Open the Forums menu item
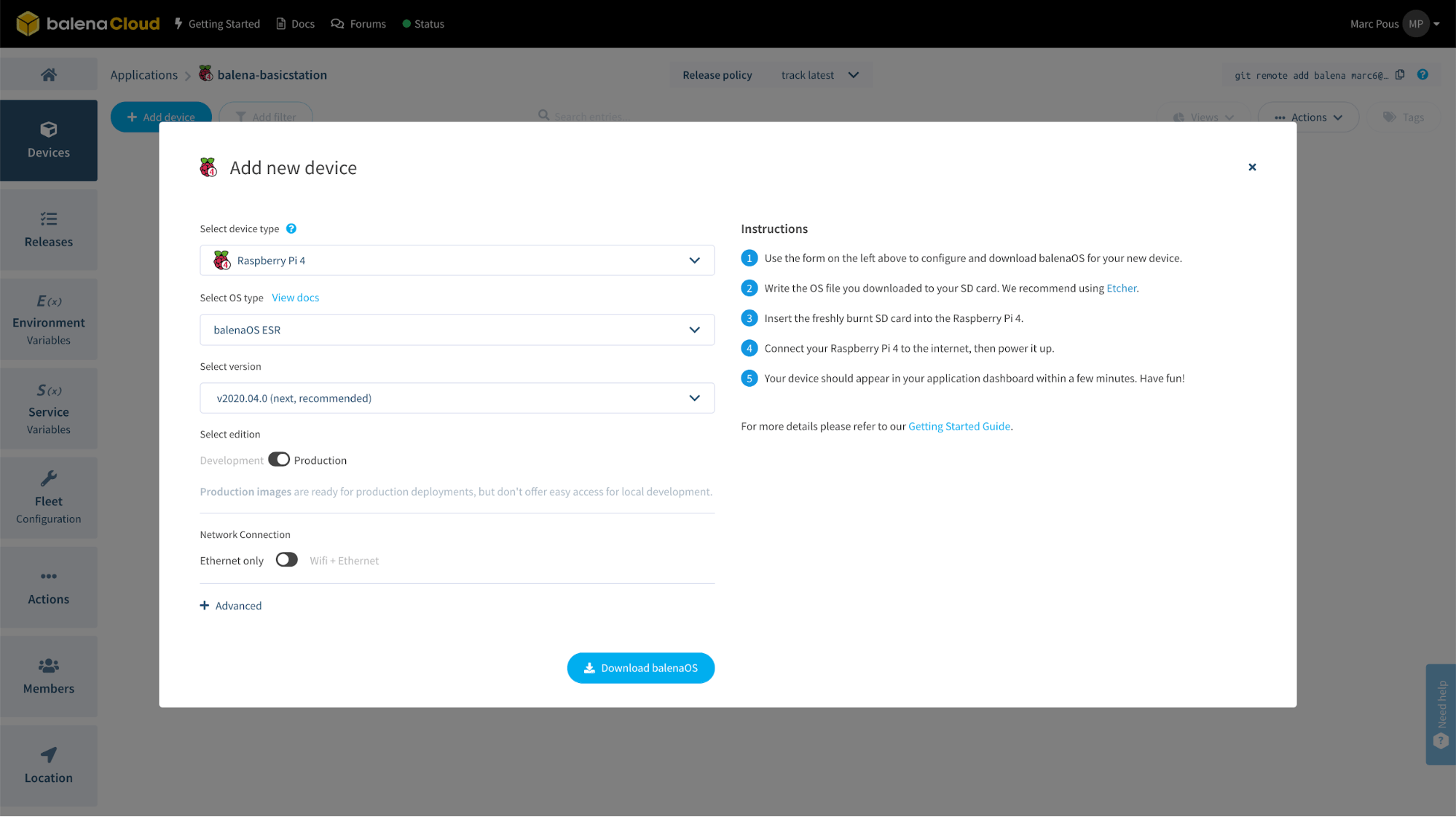Image resolution: width=1456 pixels, height=817 pixels. click(358, 23)
